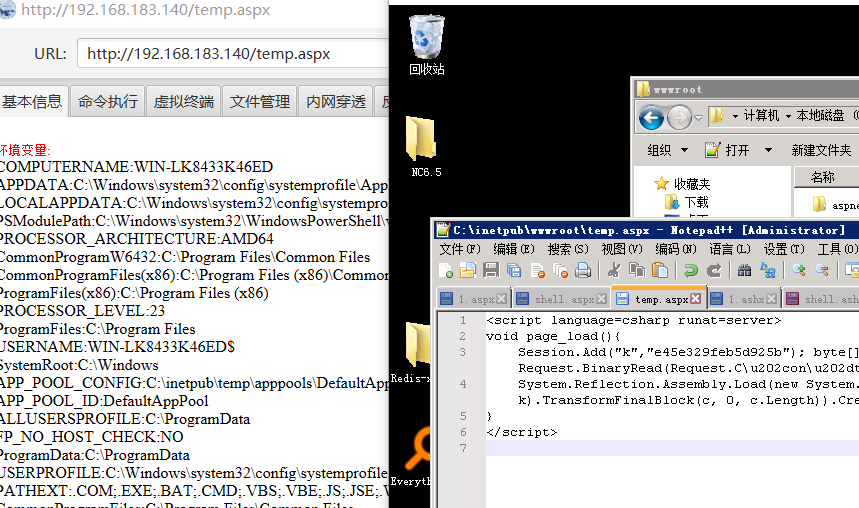
Task: Click the Zoom In magnifier icon
Action: coord(798,270)
